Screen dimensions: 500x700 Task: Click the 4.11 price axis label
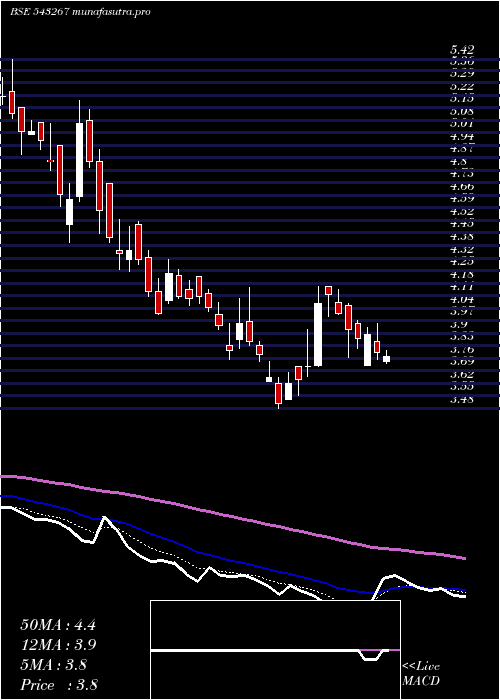462,288
